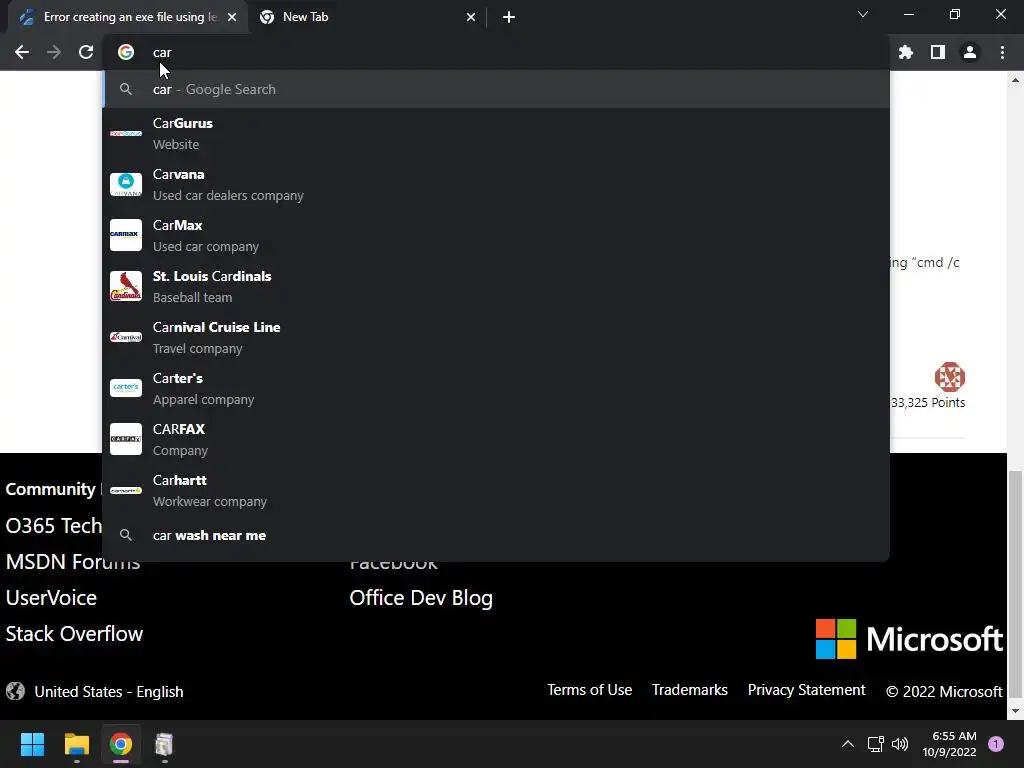
Task: Choose the 'car wash near me' suggestion
Action: coord(496,536)
